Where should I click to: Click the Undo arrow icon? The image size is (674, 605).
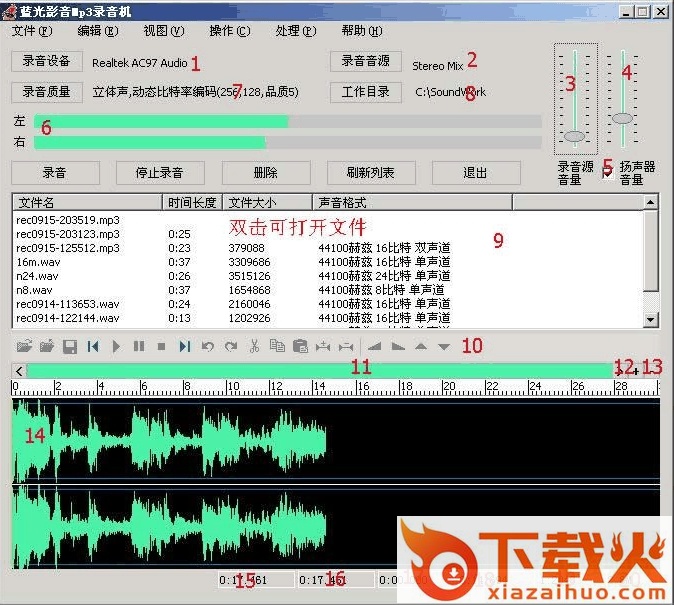click(208, 347)
